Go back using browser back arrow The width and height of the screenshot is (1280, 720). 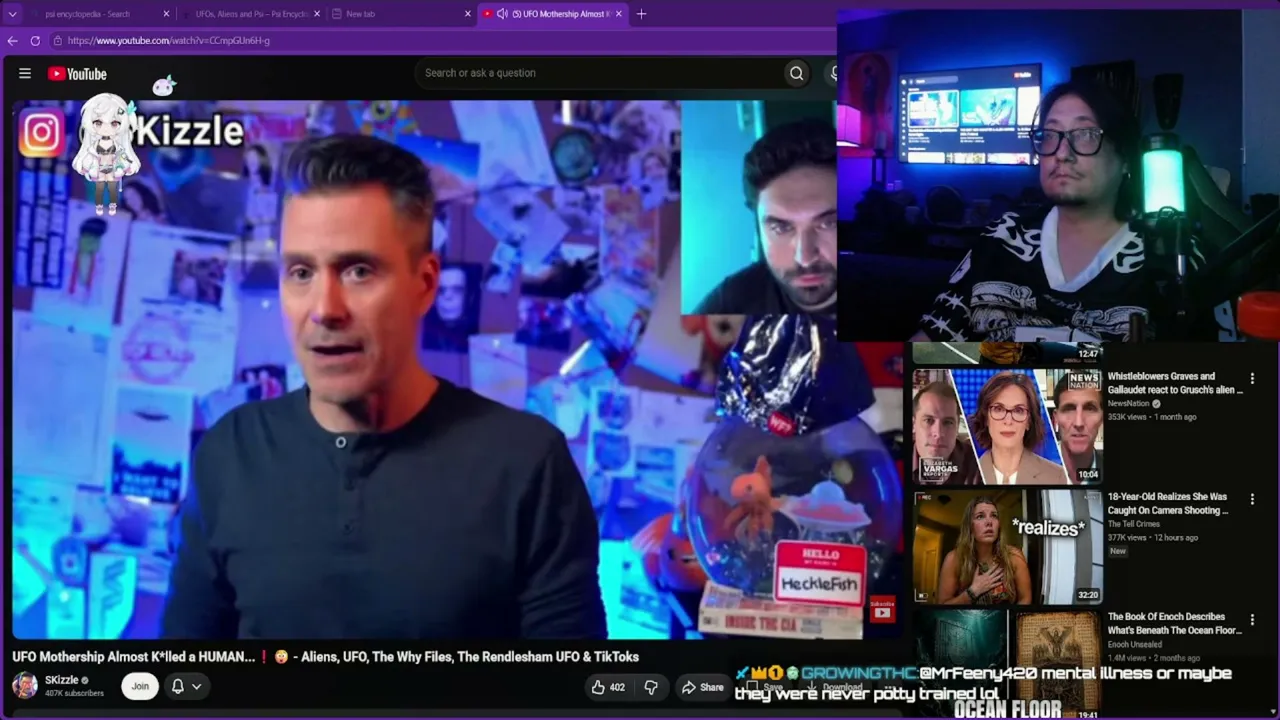click(12, 41)
